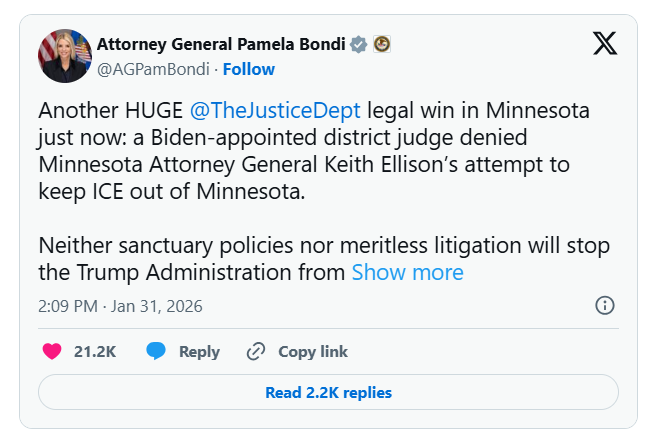
Task: Click the reply speech bubble icon
Action: (x=156, y=351)
